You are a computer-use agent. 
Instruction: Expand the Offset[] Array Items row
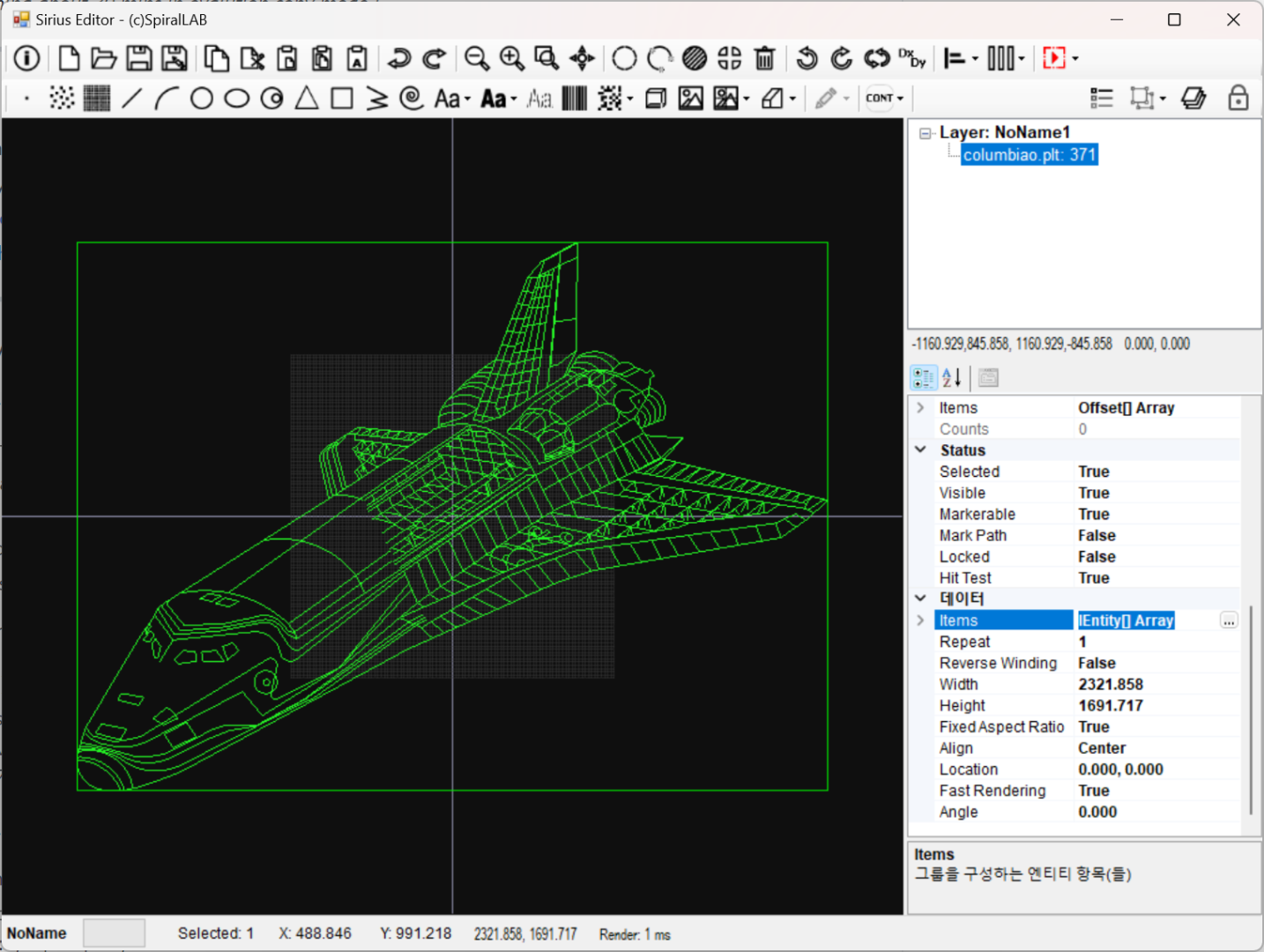pyautogui.click(x=921, y=407)
